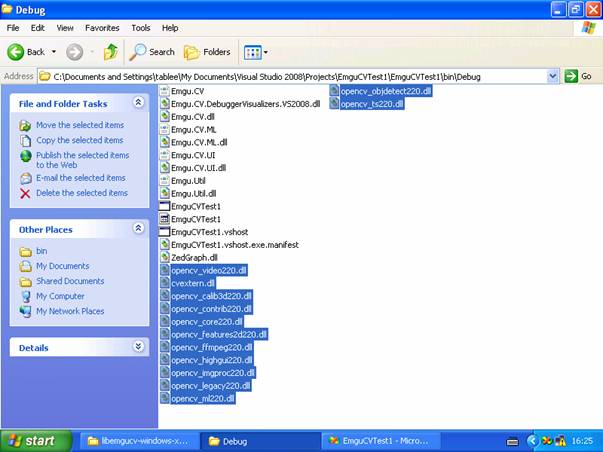Viewport: 603px width, 452px height.
Task: Expand the Address bar dropdown arrow
Action: (x=553, y=76)
